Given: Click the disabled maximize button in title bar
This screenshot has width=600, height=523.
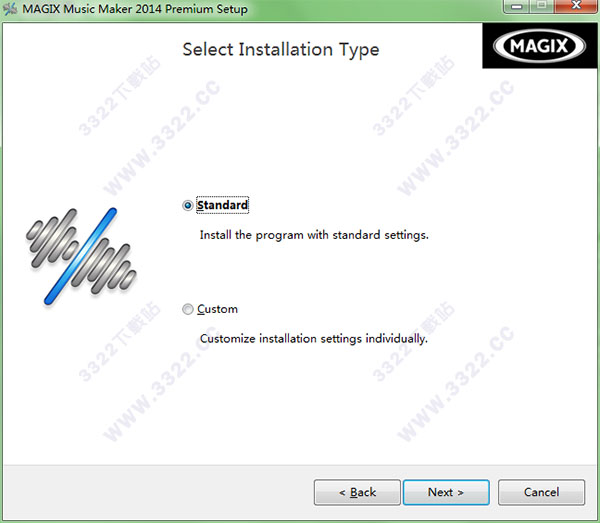Looking at the screenshot, I should pyautogui.click(x=542, y=6).
